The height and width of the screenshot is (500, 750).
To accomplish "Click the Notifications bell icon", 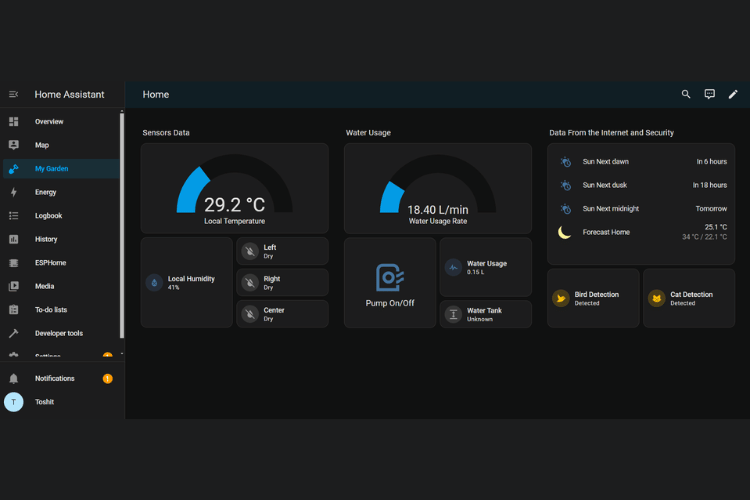I will (13, 378).
